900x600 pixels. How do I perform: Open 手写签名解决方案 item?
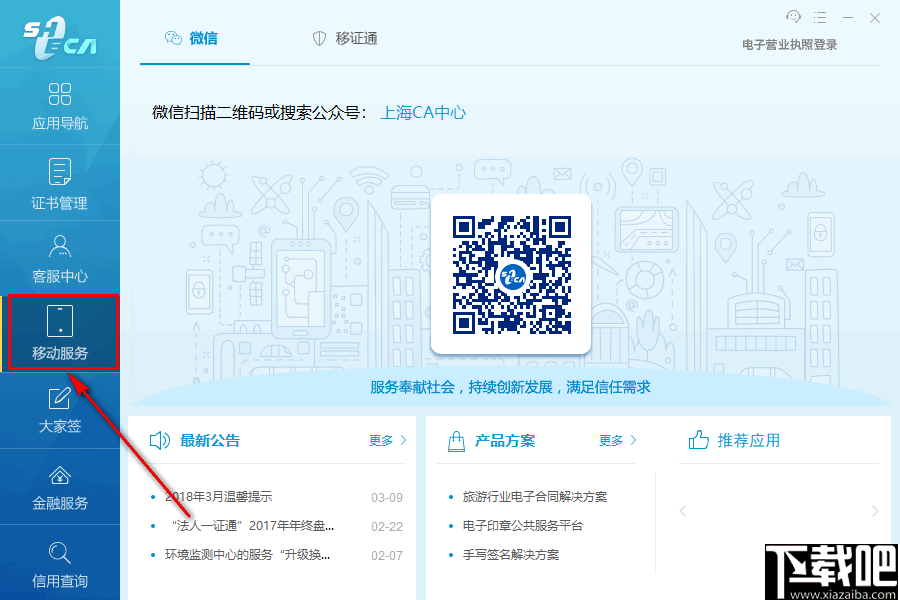click(x=511, y=555)
